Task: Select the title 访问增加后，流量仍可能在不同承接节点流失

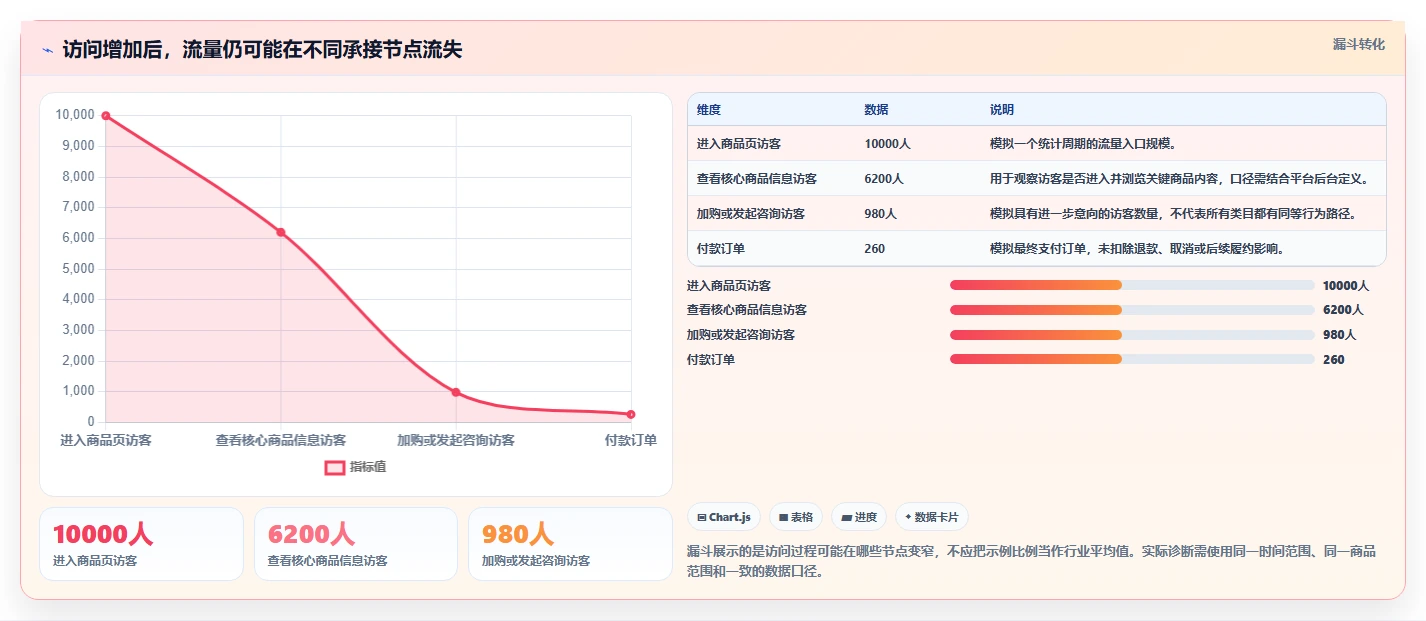Action: pos(262,49)
